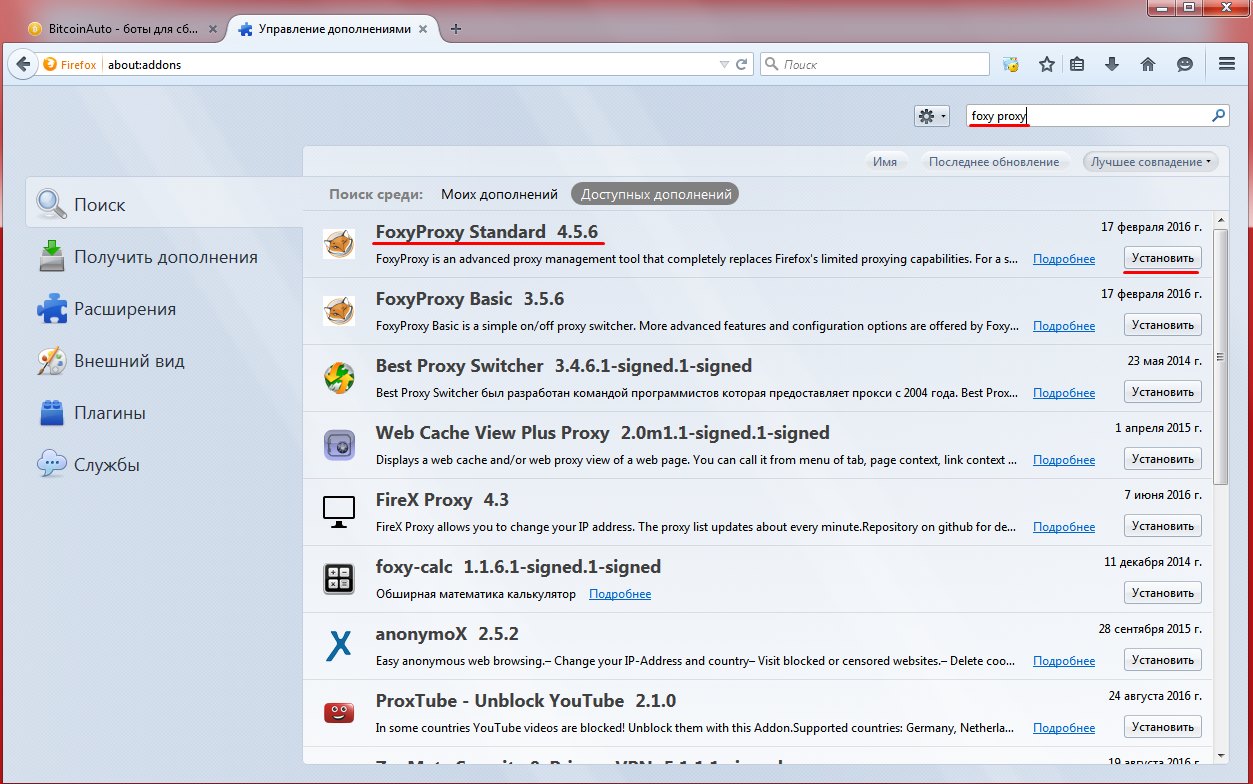Open the Firefox hamburger menu

[1227, 64]
